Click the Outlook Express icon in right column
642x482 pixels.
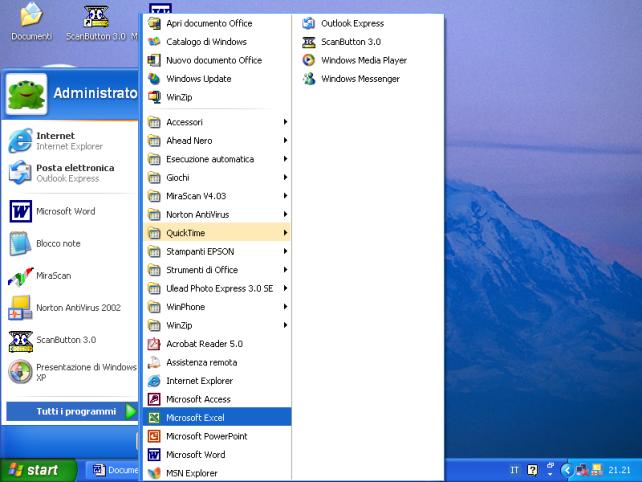tap(309, 23)
